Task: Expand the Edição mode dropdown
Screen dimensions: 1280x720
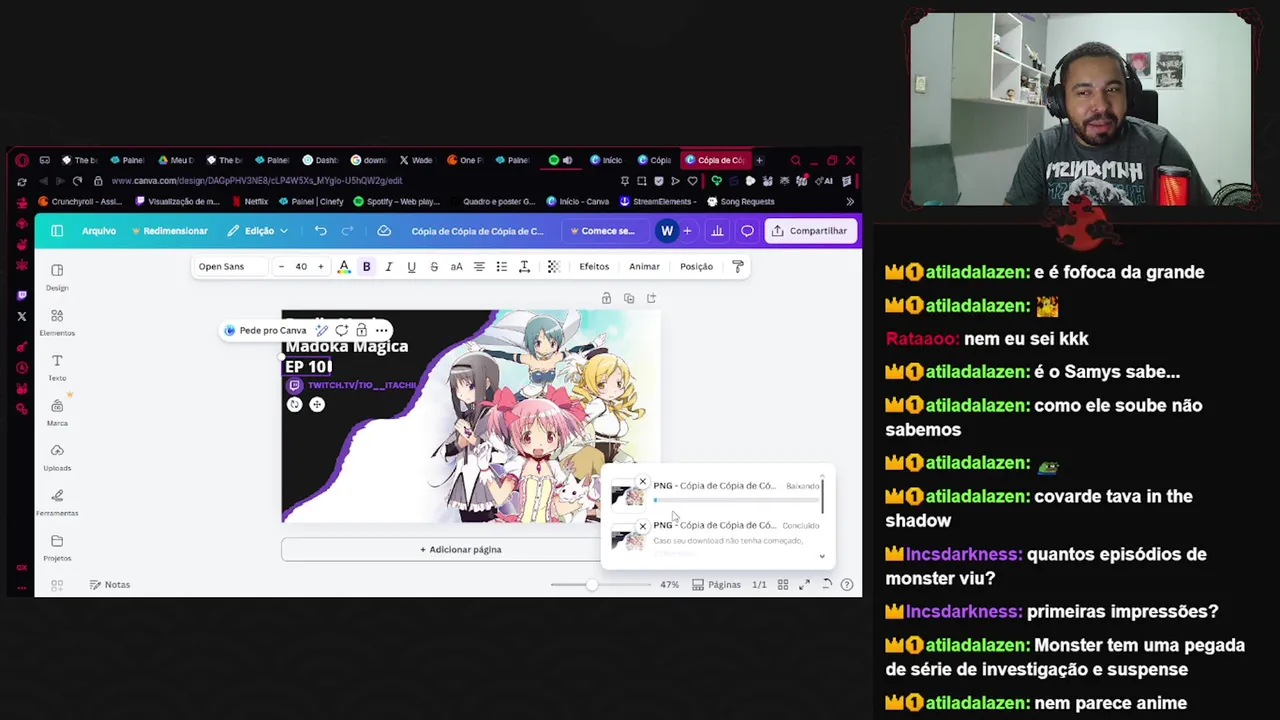Action: (258, 231)
